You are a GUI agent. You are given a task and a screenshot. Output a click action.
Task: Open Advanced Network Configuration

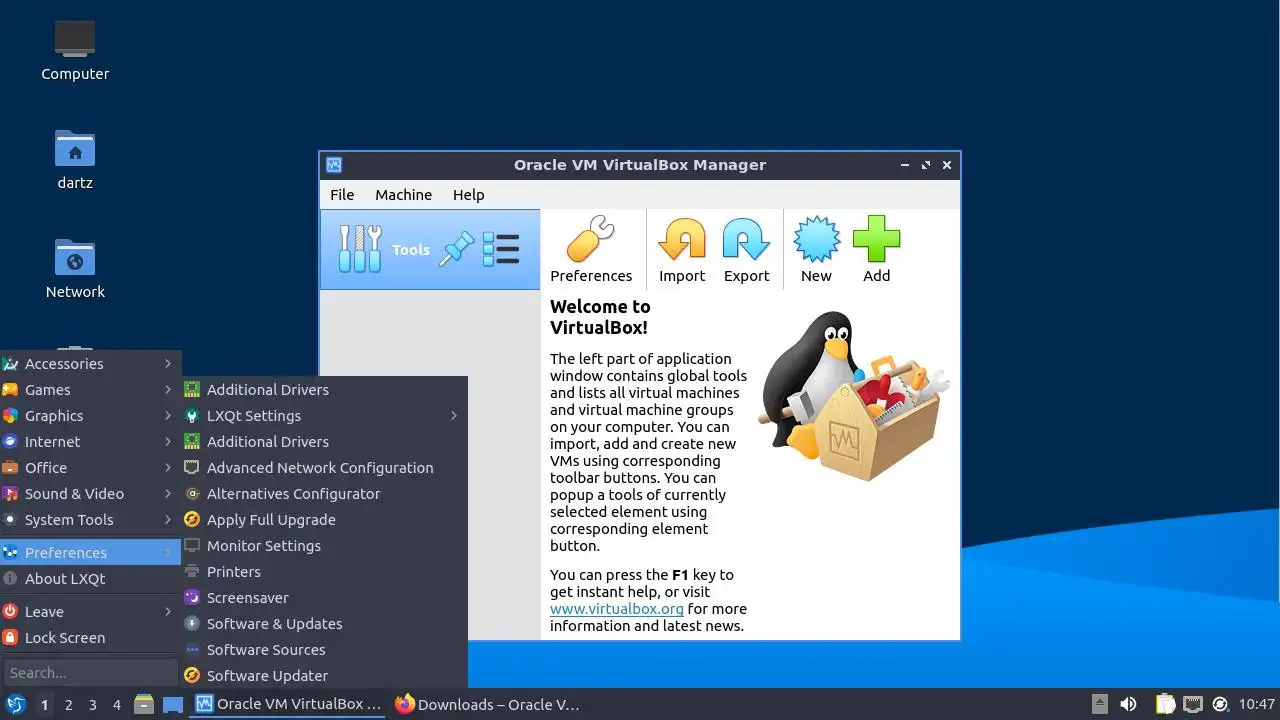coord(324,468)
